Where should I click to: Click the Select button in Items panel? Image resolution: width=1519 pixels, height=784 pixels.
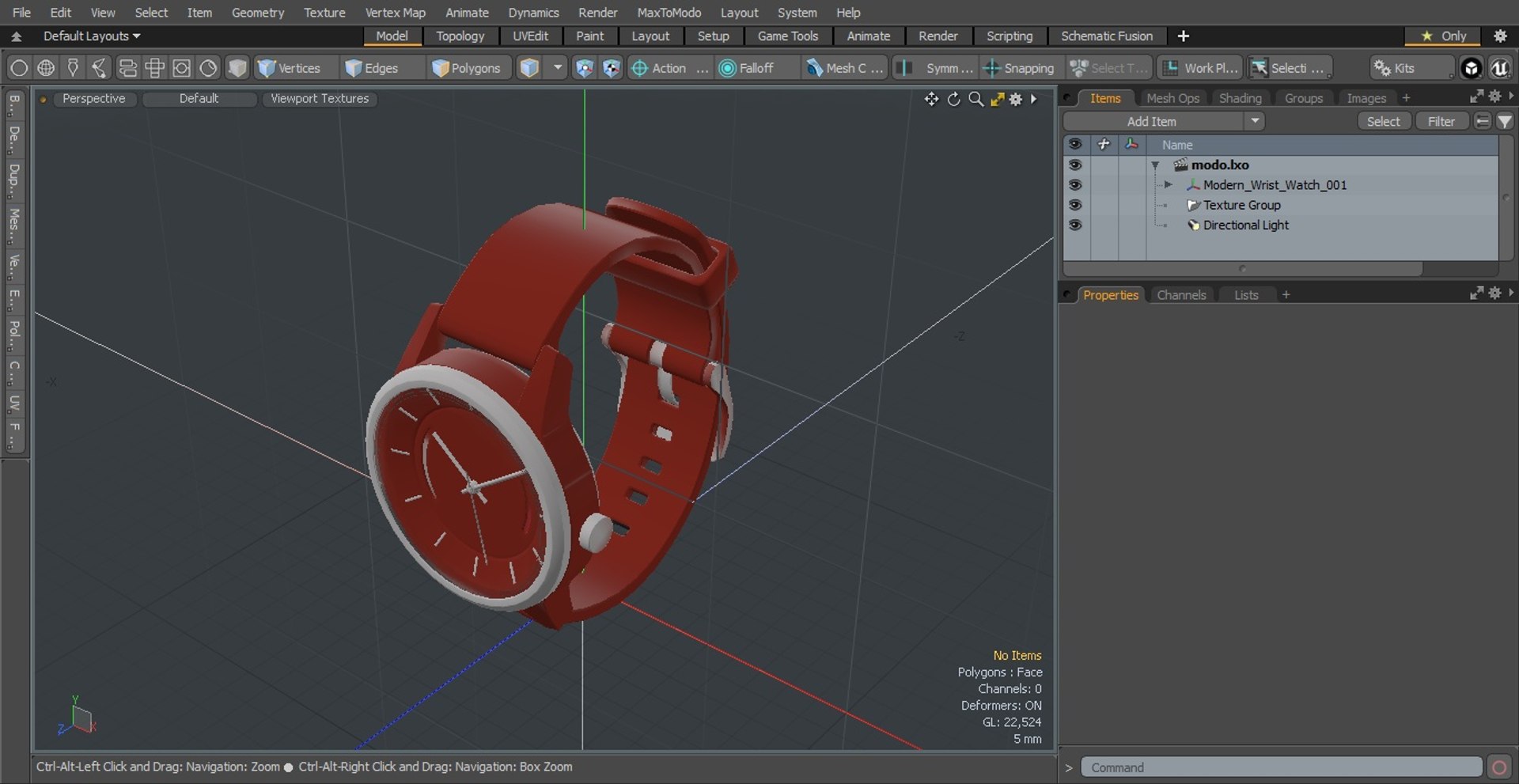[1383, 121]
